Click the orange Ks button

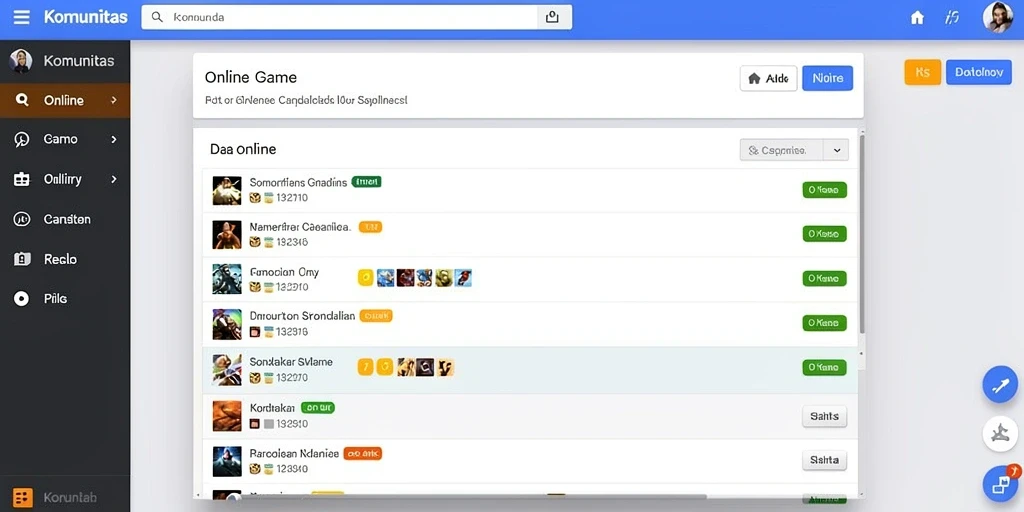click(922, 72)
